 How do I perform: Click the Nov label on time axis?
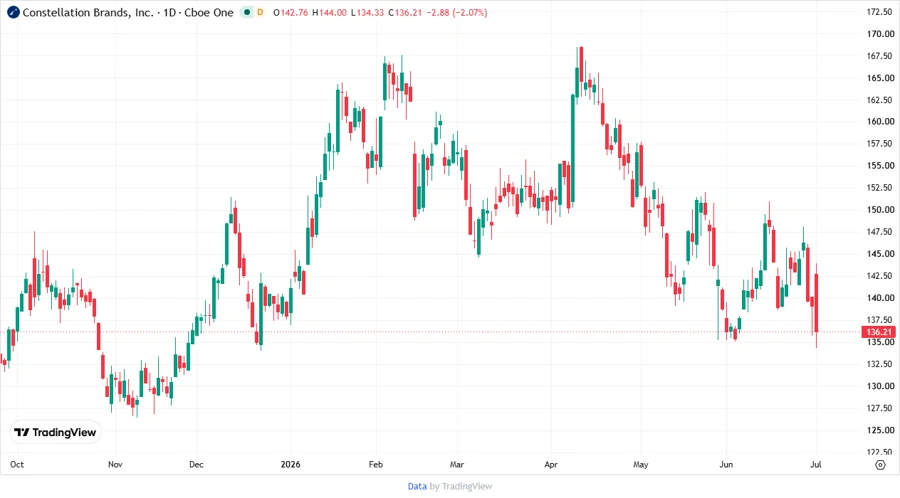[x=115, y=464]
